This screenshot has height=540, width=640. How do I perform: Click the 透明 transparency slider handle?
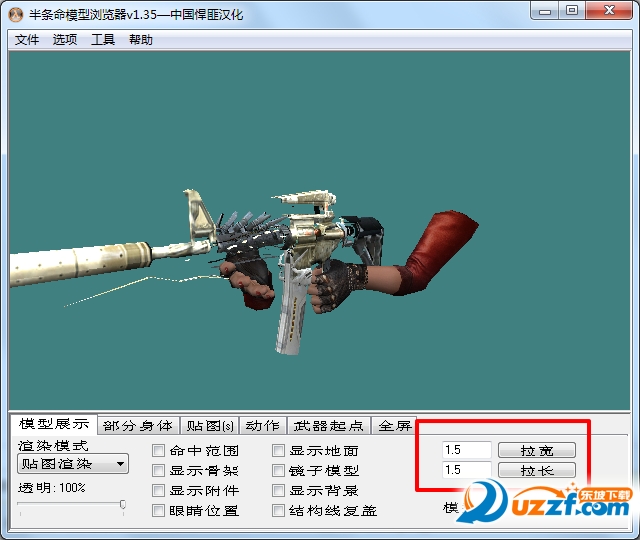coord(123,505)
